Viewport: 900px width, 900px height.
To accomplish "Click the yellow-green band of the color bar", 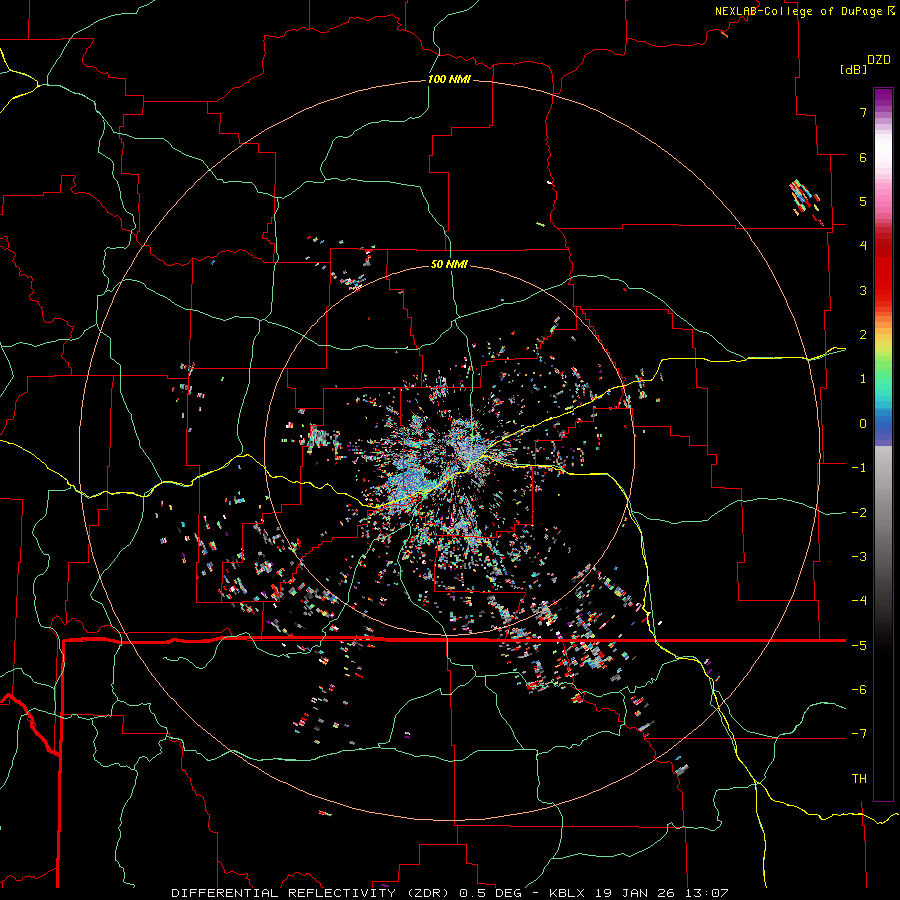I will click(883, 351).
